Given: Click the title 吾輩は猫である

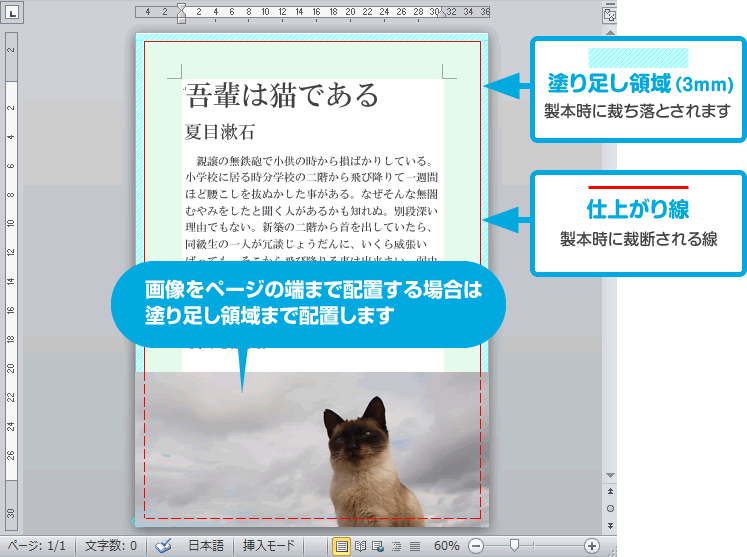Looking at the screenshot, I should point(282,95).
